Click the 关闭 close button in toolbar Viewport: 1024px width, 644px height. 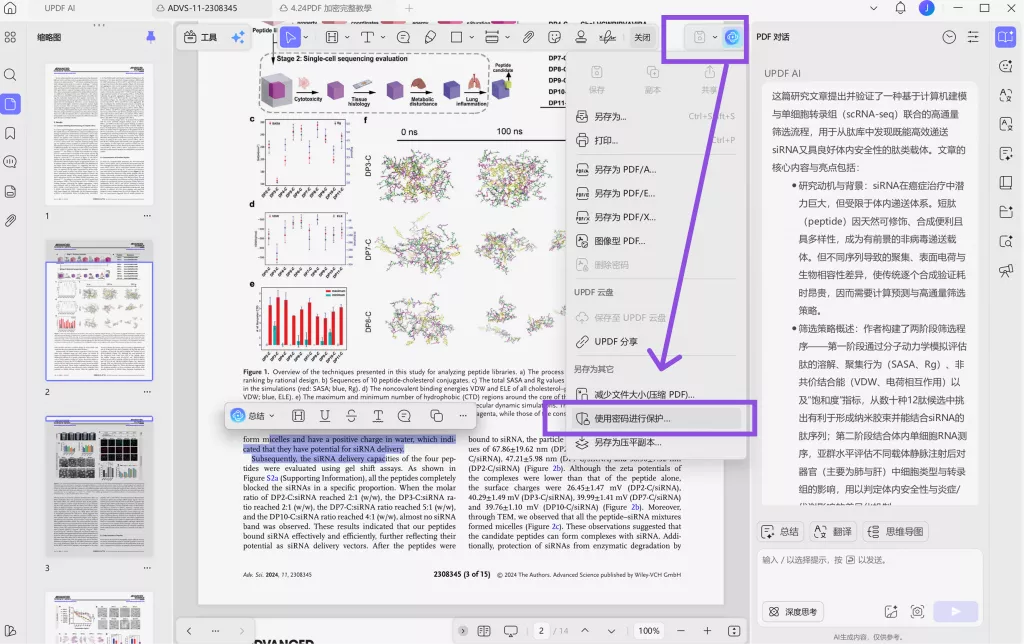click(643, 37)
